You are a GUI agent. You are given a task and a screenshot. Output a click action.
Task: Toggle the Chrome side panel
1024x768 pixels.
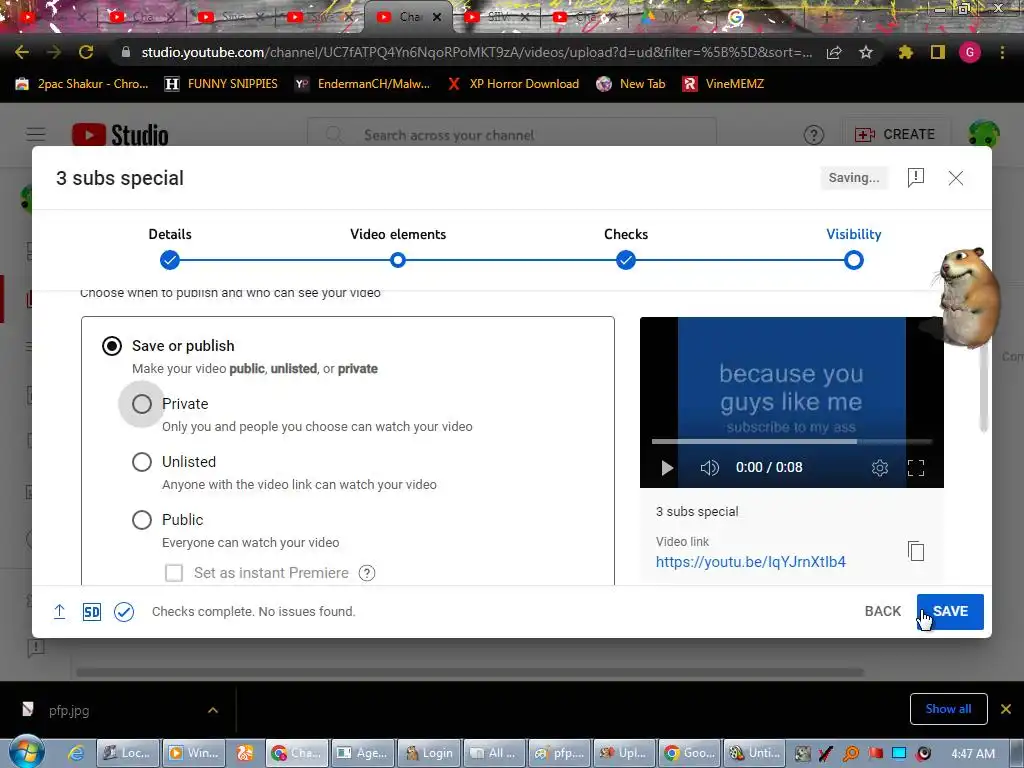tap(938, 52)
